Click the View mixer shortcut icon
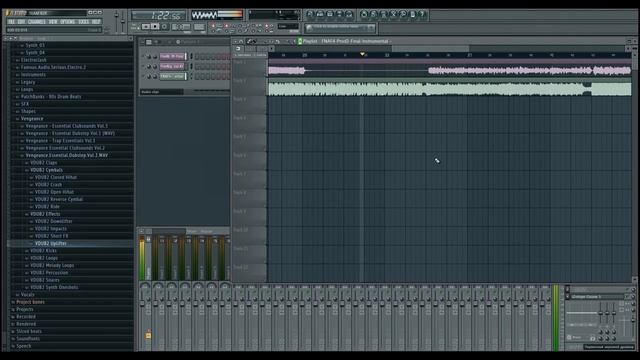This screenshot has width=640, height=360. [x=349, y=15]
